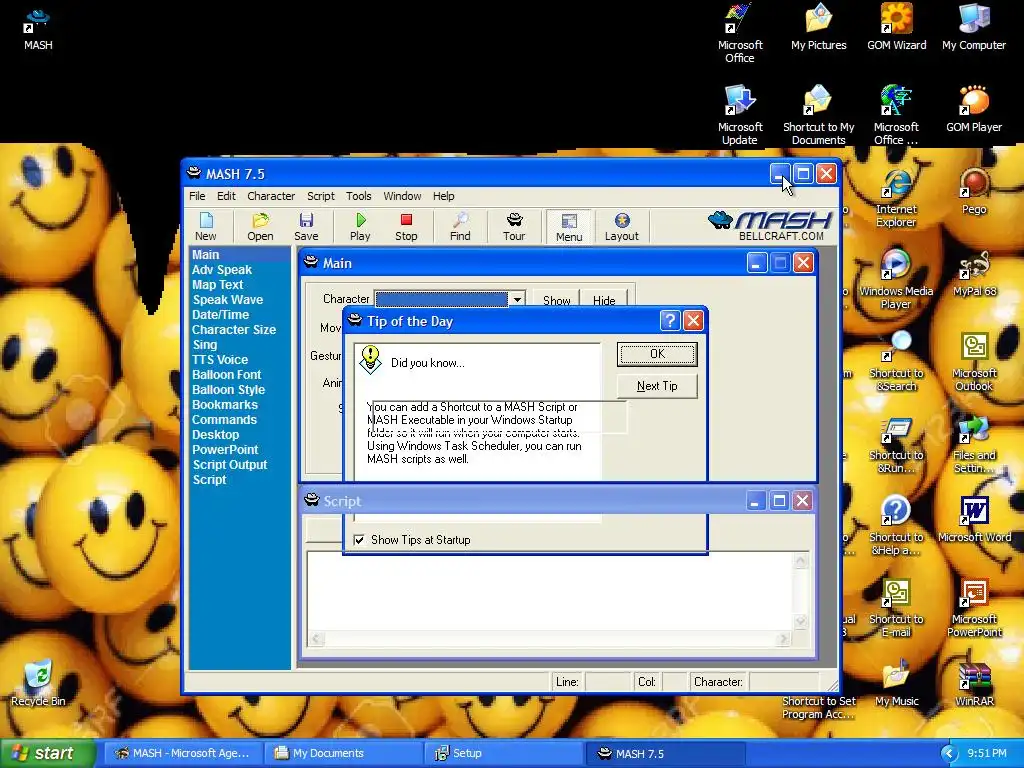Viewport: 1024px width, 768px height.
Task: Select the Windows Media Player desktop icon
Action: coord(896,280)
